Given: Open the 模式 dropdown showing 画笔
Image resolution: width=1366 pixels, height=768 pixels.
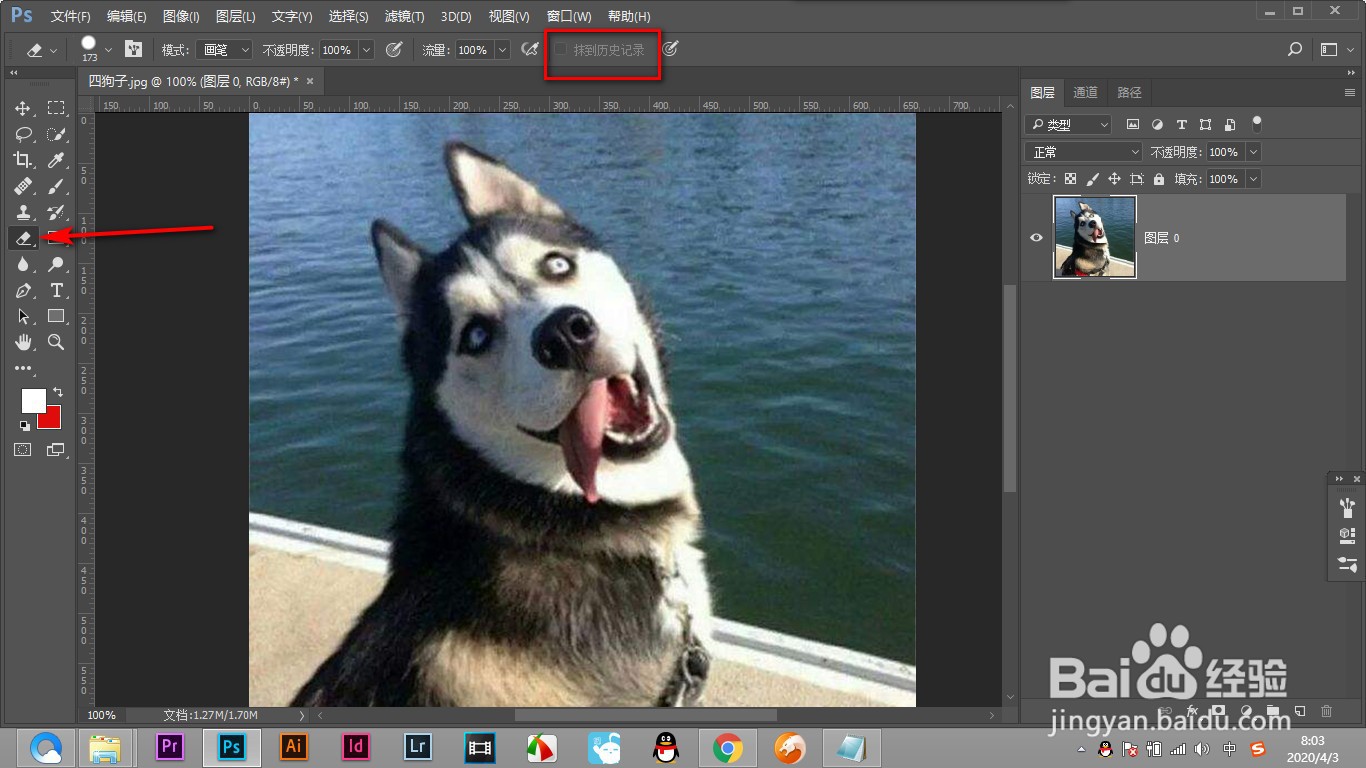Looking at the screenshot, I should 223,49.
